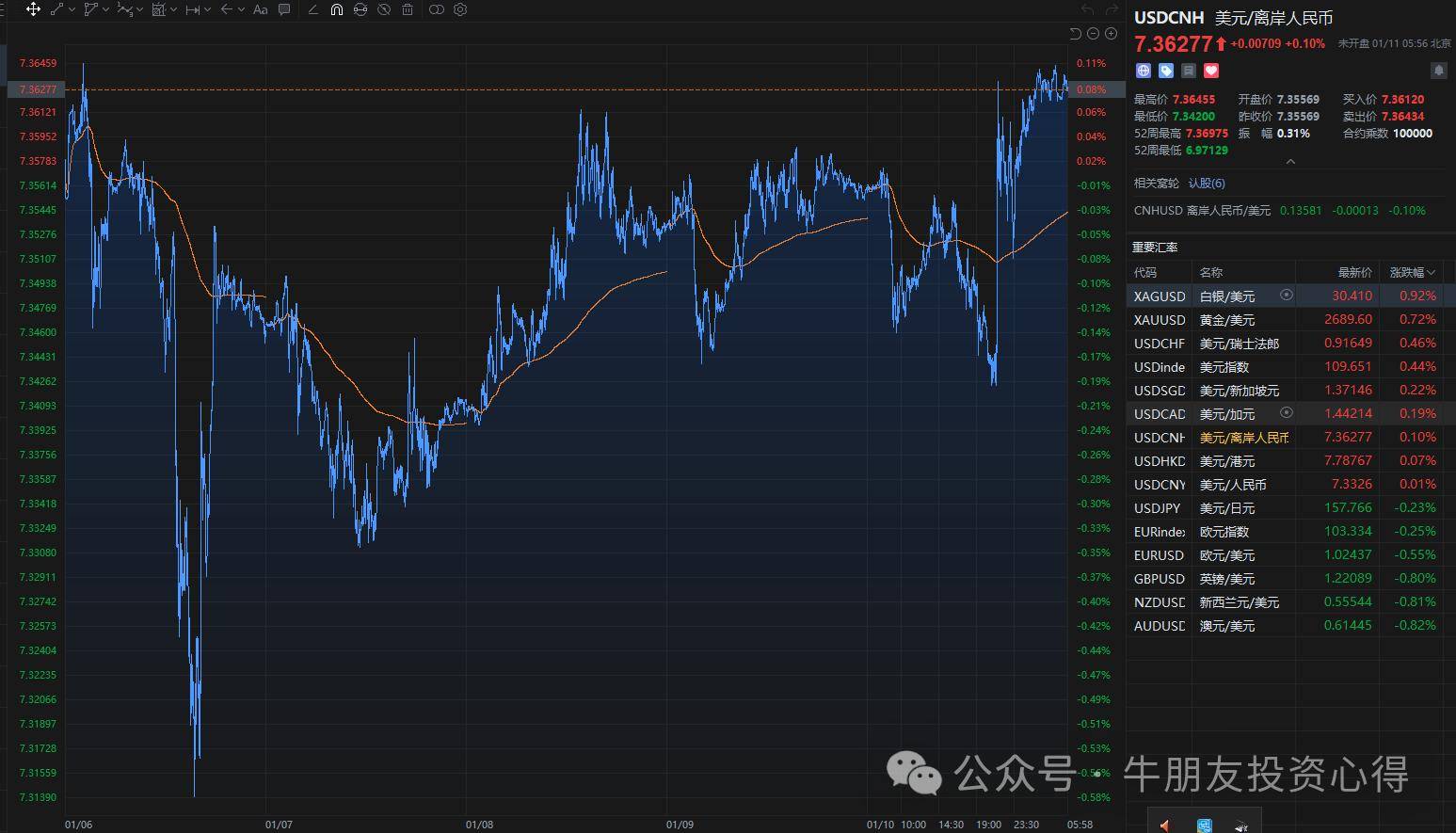1456x833 pixels.
Task: Sort by 涨跌幅 column dropdown
Action: tap(1412, 272)
